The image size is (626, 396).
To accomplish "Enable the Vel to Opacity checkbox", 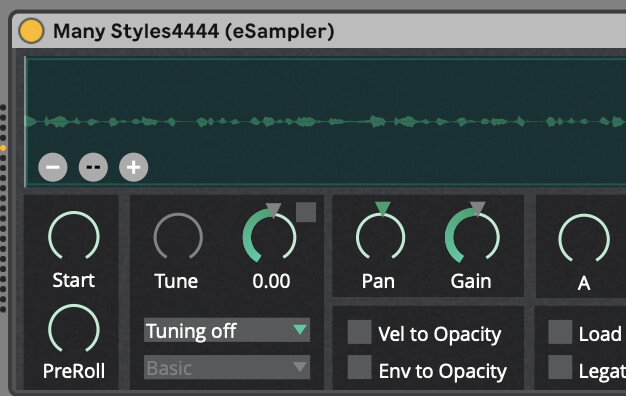I will (360, 332).
